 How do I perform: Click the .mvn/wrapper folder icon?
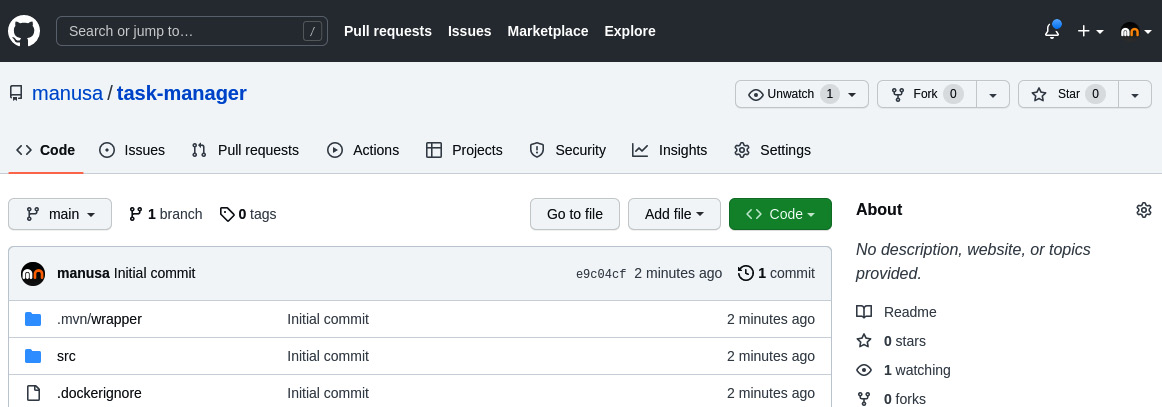33,320
